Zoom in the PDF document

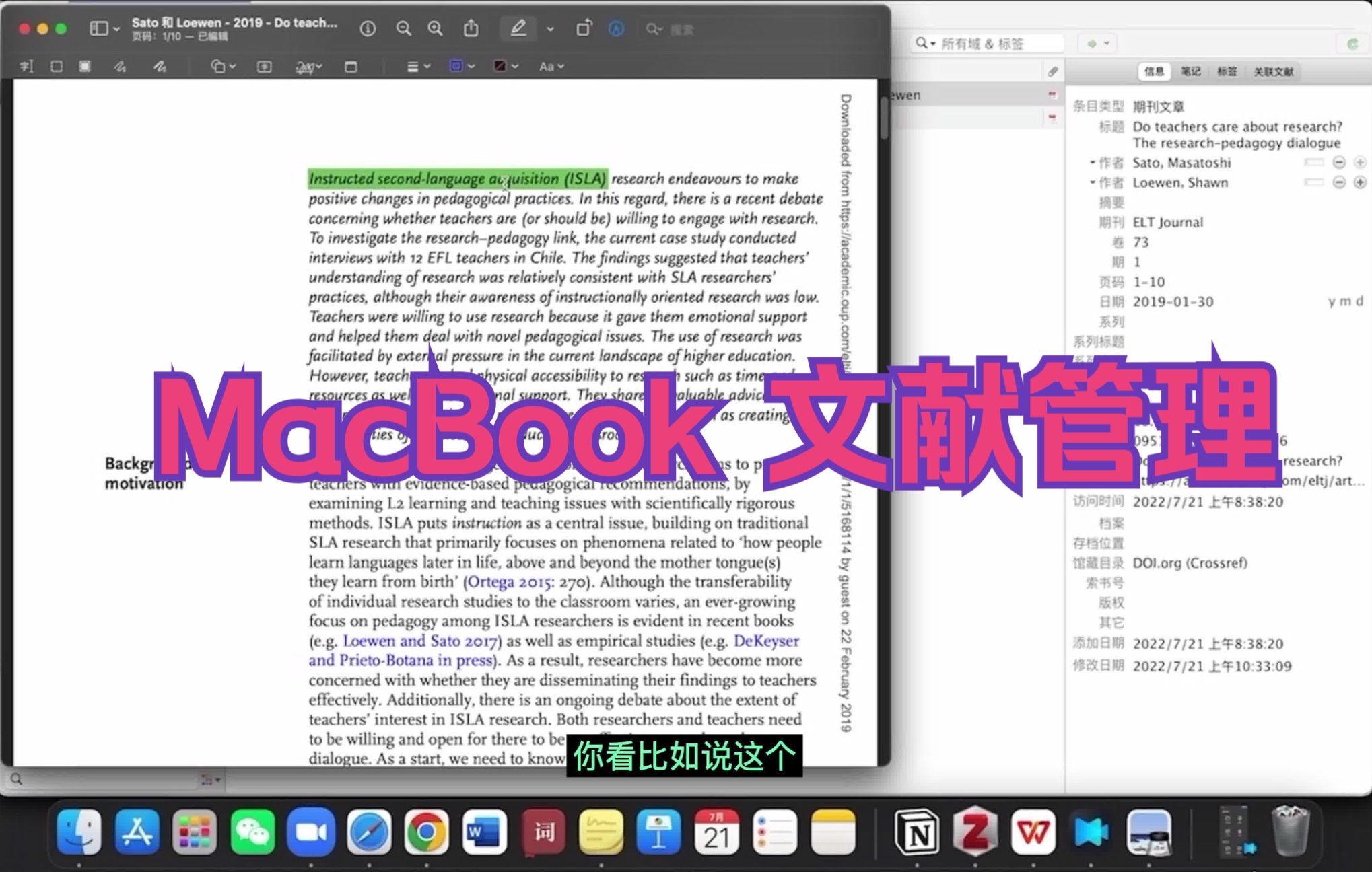click(436, 28)
